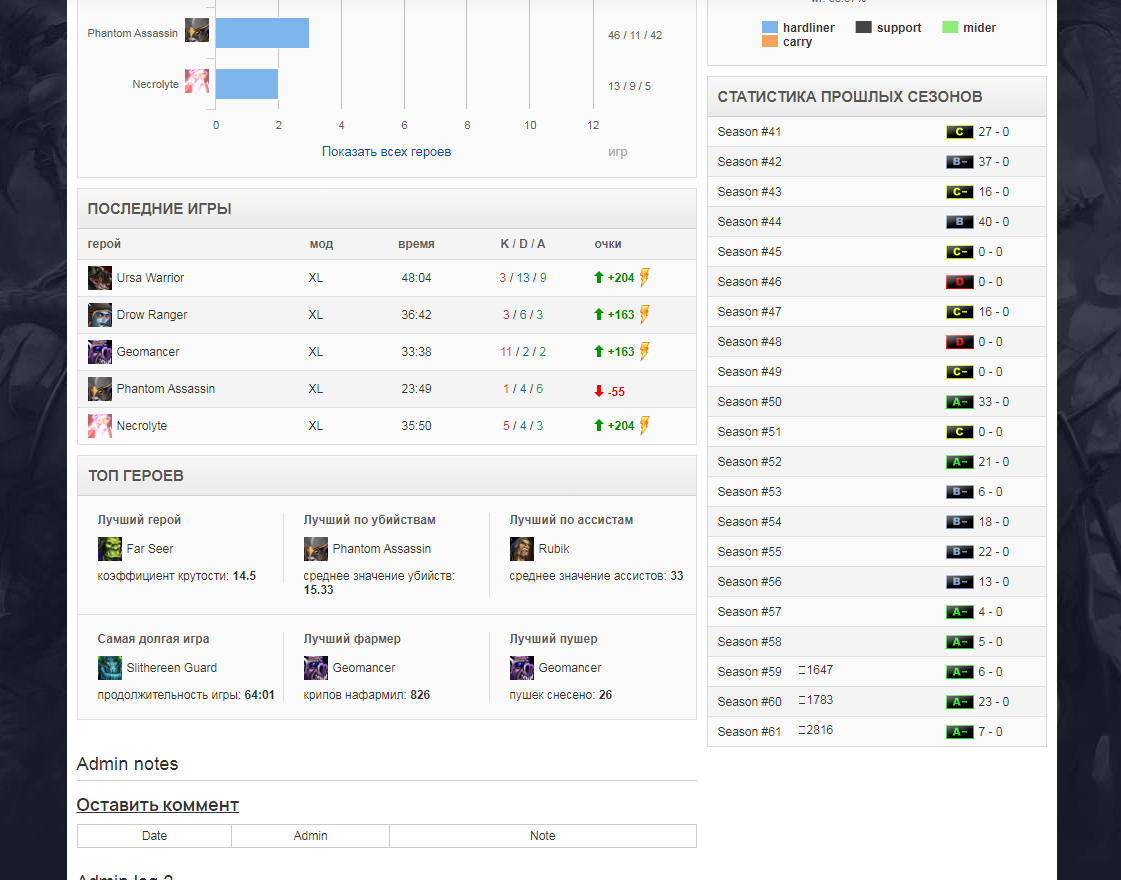Click Season #59 row label
The height and width of the screenshot is (880, 1121).
click(749, 672)
